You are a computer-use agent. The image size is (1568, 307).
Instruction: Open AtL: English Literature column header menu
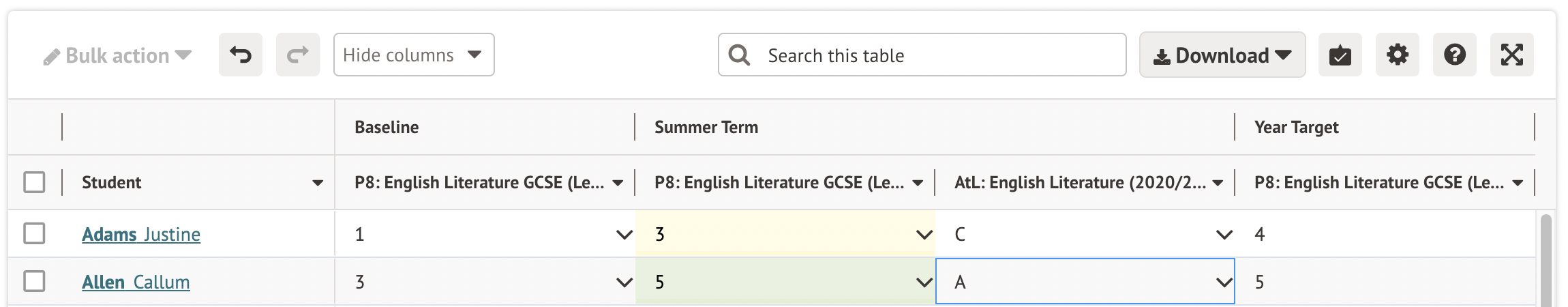click(x=1218, y=183)
